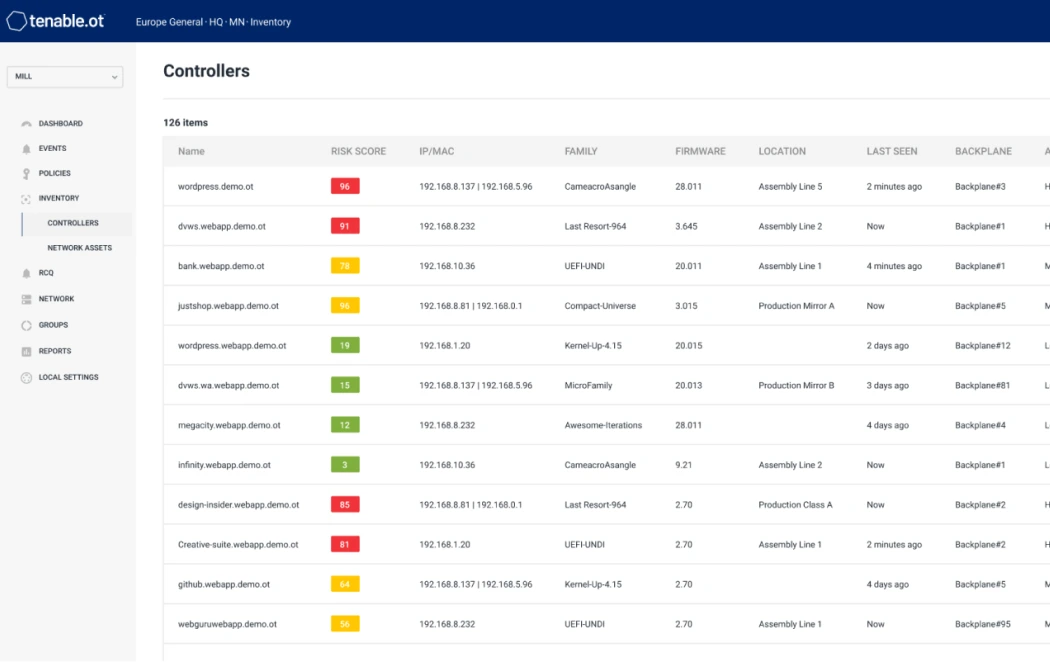Open the Dashboard menu item
The width and height of the screenshot is (1050, 662).
click(60, 124)
